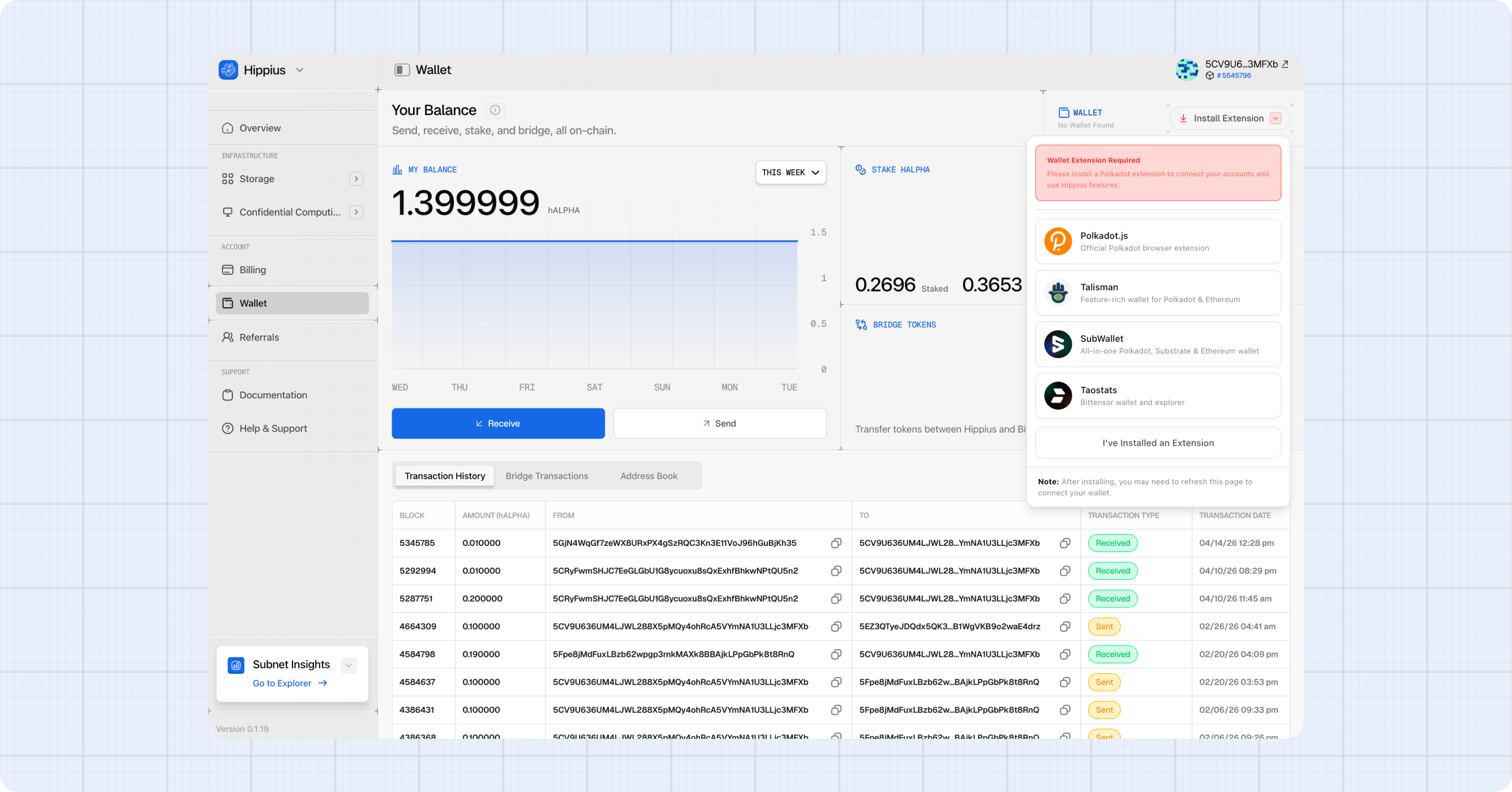Copy the From address in row 4584637
The height and width of the screenshot is (792, 1512).
pos(836,682)
